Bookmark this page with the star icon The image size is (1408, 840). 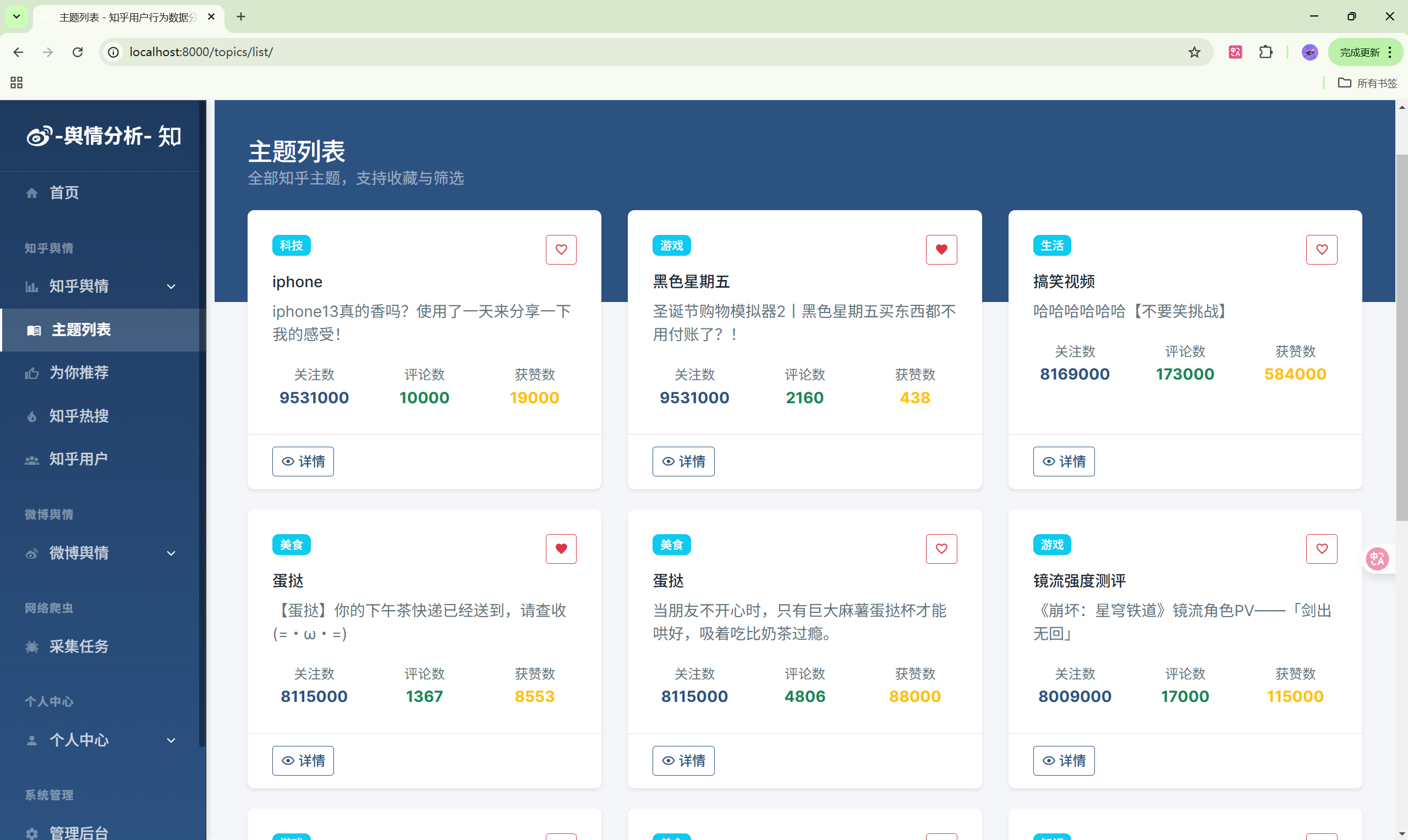pyautogui.click(x=1194, y=52)
